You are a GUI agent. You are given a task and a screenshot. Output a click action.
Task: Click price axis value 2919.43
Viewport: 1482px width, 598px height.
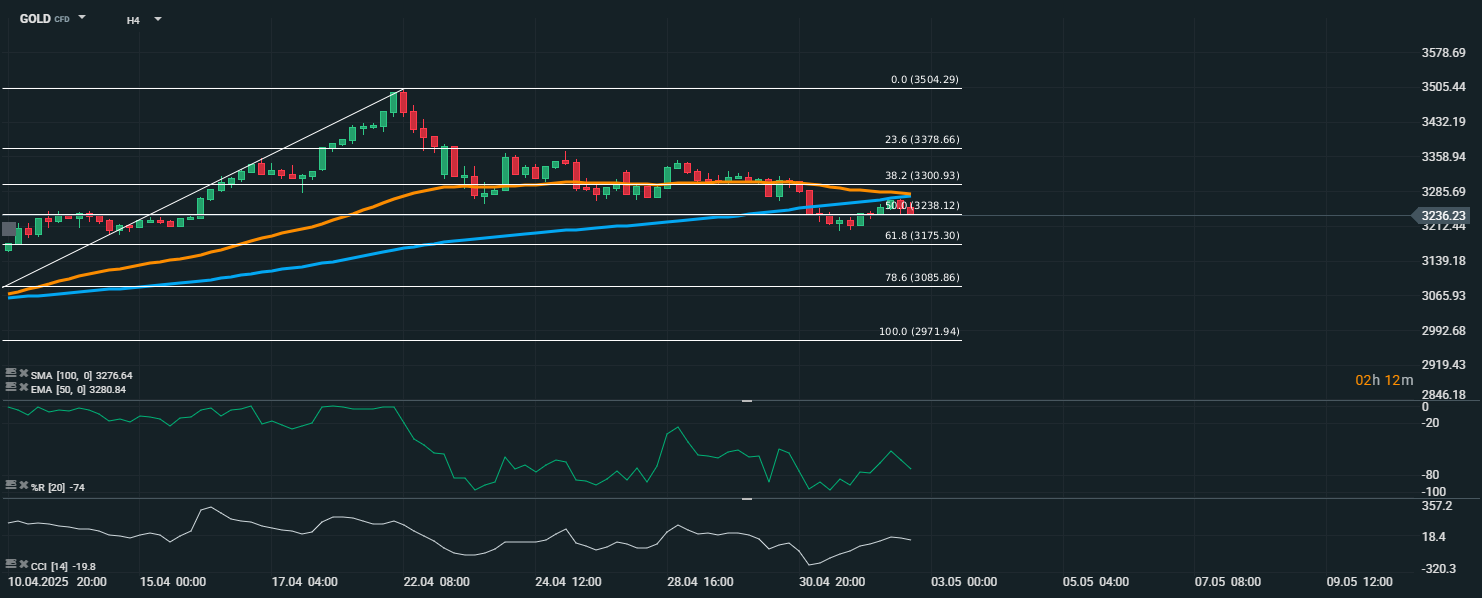(x=1443, y=365)
